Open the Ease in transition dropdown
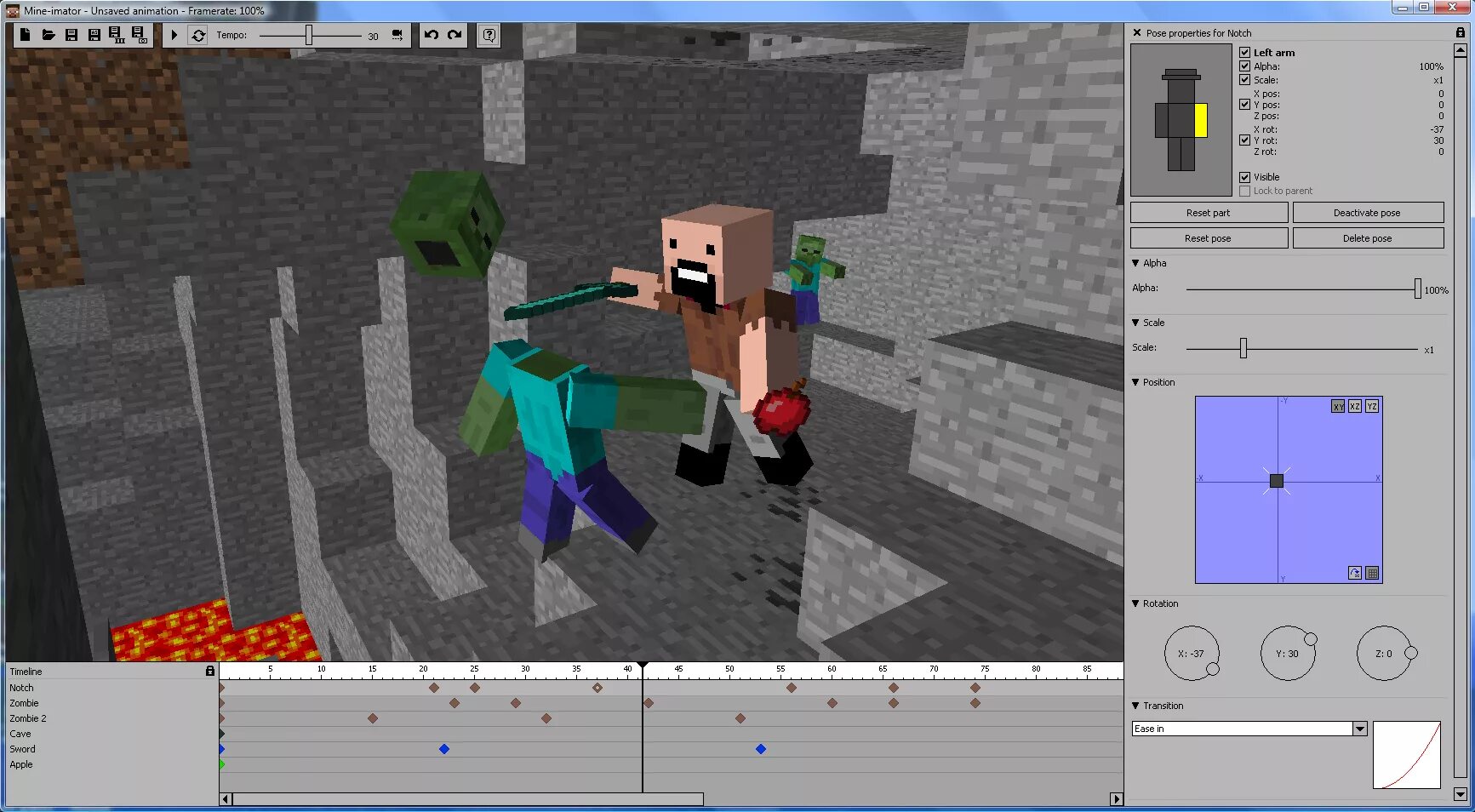Viewport: 1475px width, 812px height. (1360, 729)
